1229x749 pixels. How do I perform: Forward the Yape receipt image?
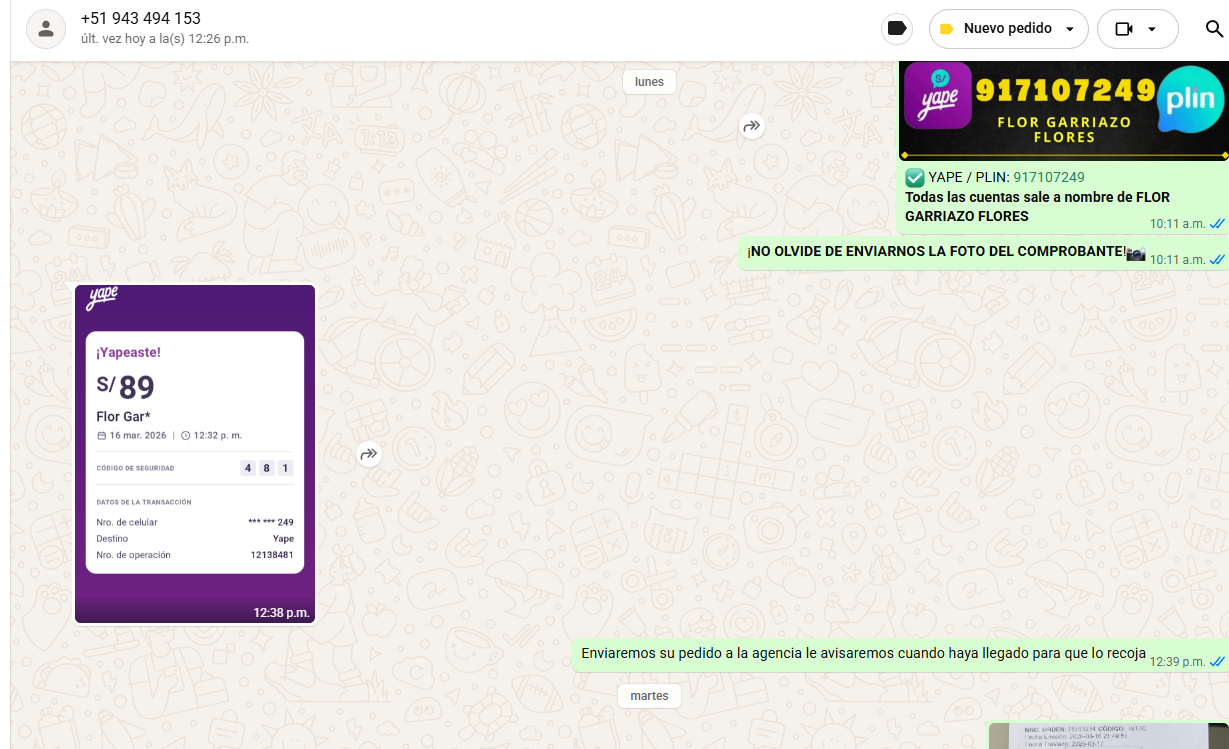[369, 455]
